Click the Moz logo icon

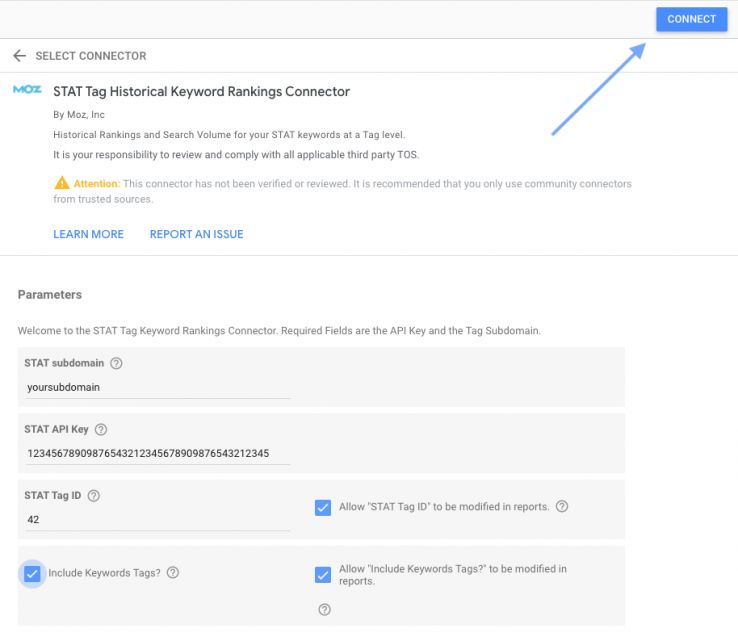27,90
